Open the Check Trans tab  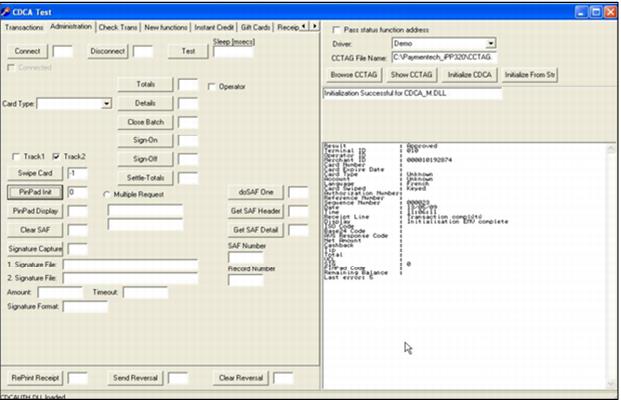click(118, 27)
